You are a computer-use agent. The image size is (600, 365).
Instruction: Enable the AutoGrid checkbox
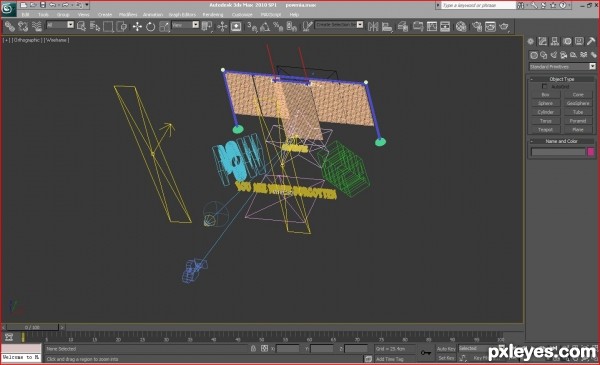(545, 86)
